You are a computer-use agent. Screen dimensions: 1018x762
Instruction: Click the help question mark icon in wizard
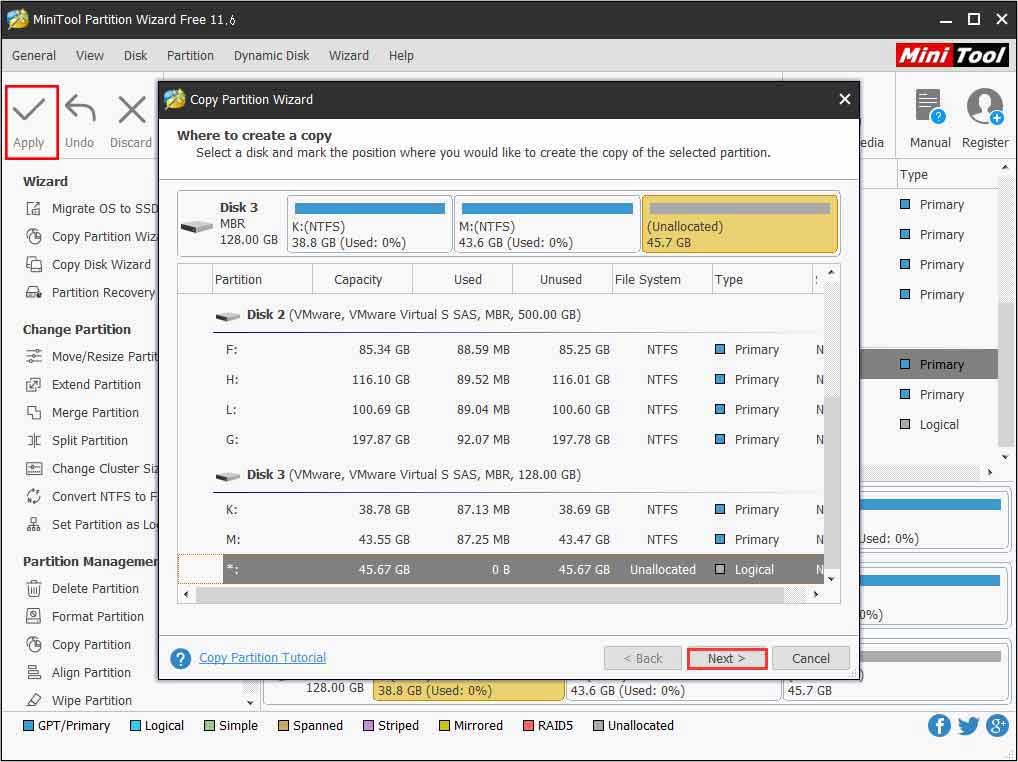click(180, 658)
